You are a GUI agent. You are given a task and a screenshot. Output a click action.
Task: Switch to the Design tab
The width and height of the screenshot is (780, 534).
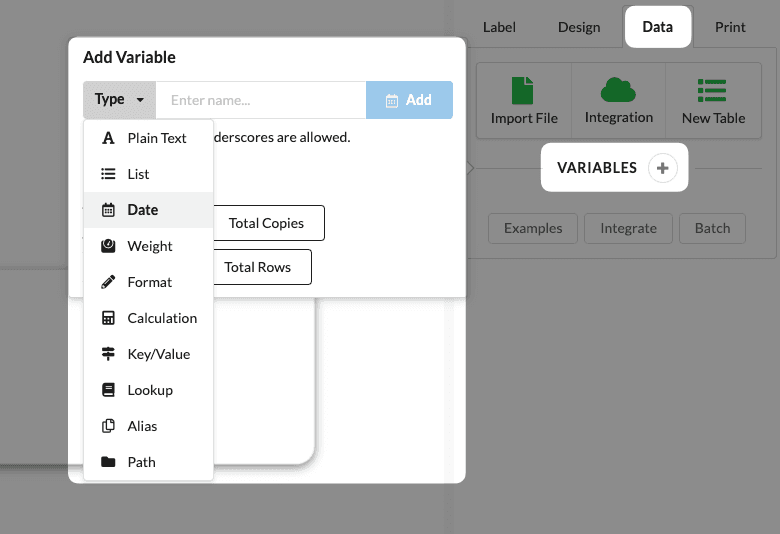579,27
